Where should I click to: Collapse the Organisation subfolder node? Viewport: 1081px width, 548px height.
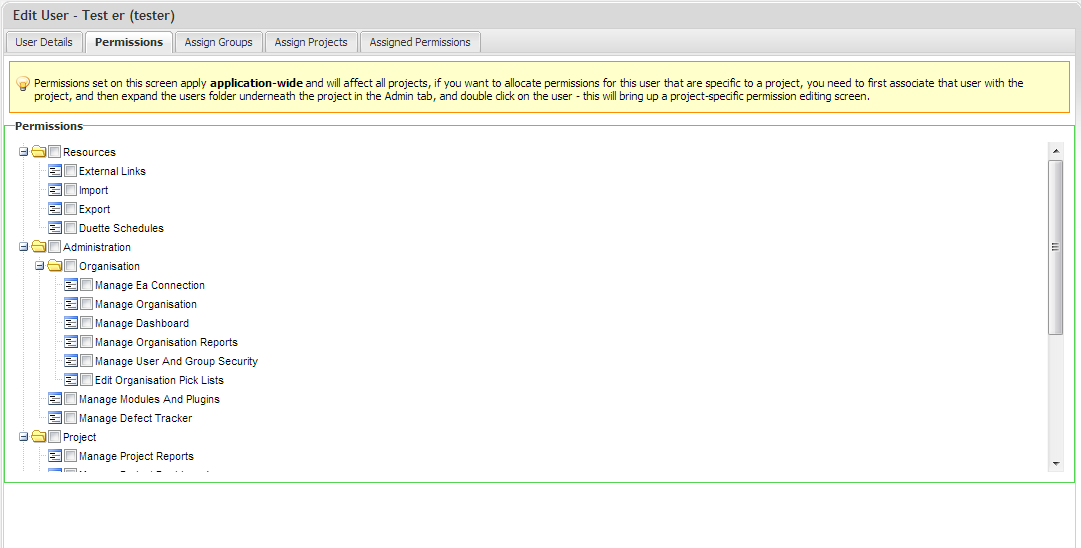click(x=39, y=266)
